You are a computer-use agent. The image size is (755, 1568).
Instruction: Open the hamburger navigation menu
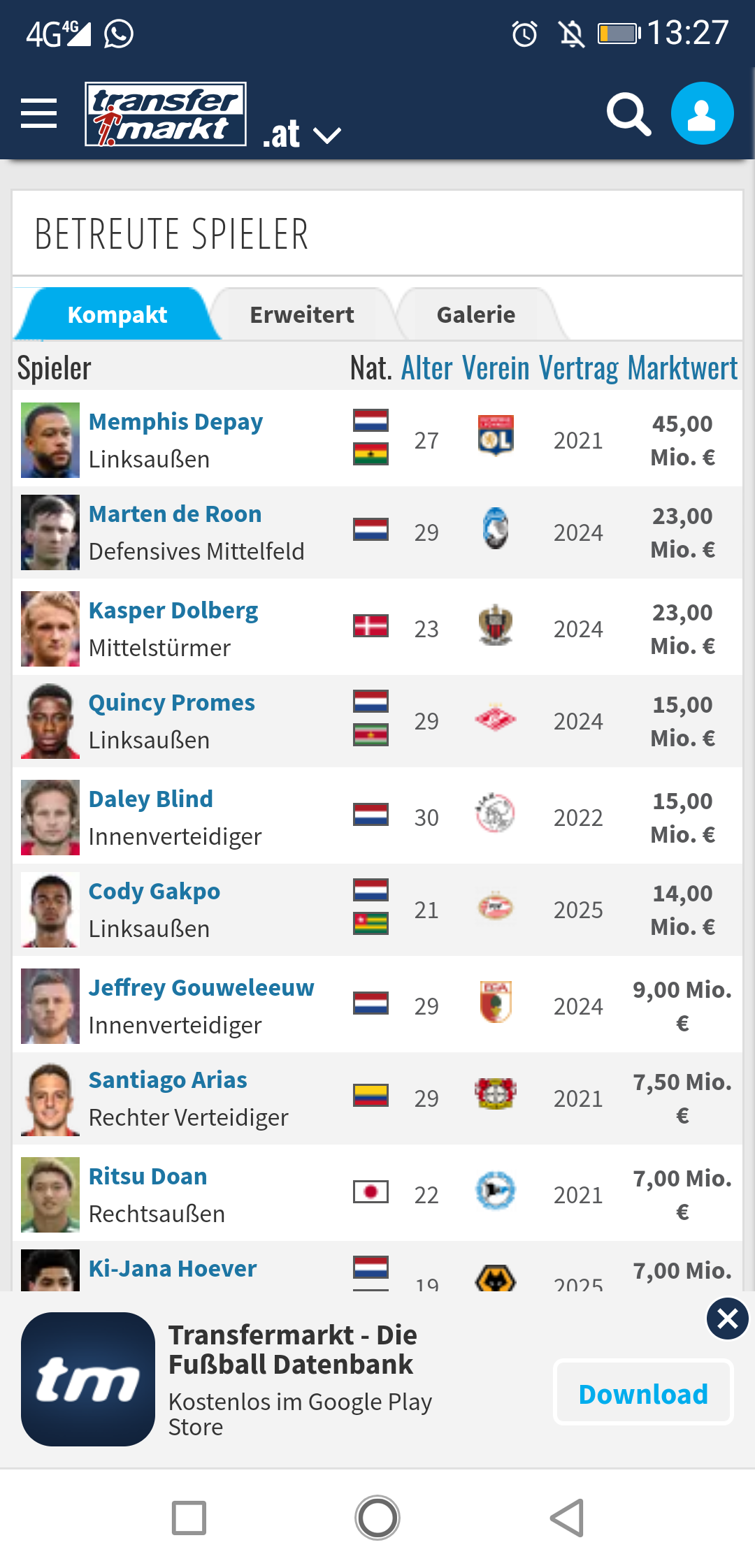click(x=38, y=113)
